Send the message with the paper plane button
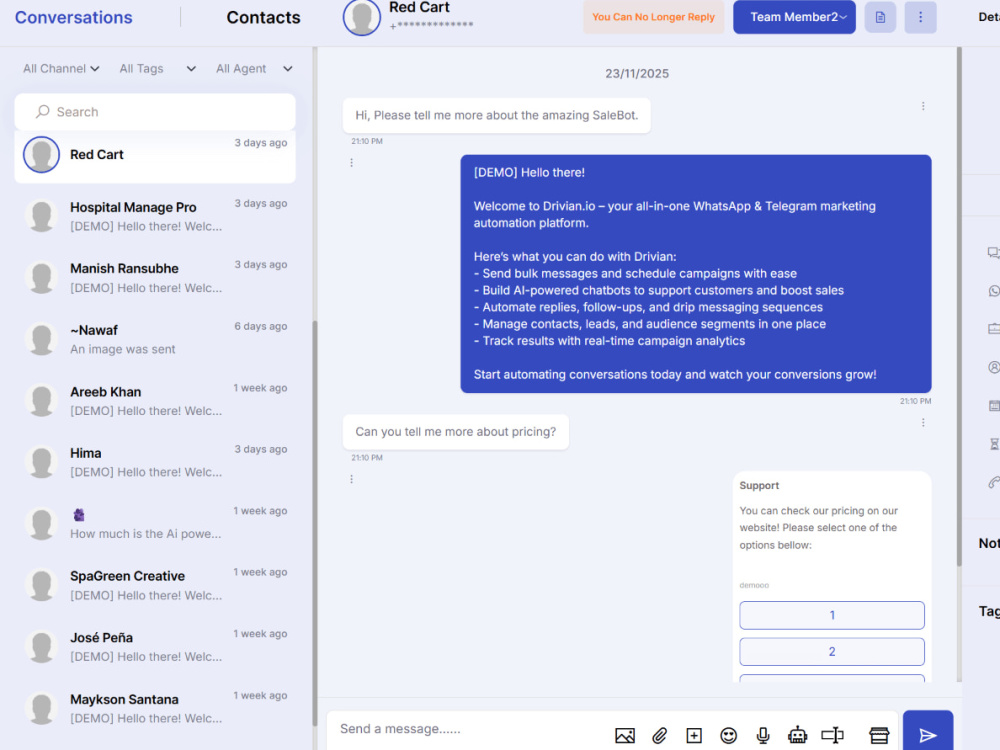Image resolution: width=1000 pixels, height=750 pixels. coord(928,732)
